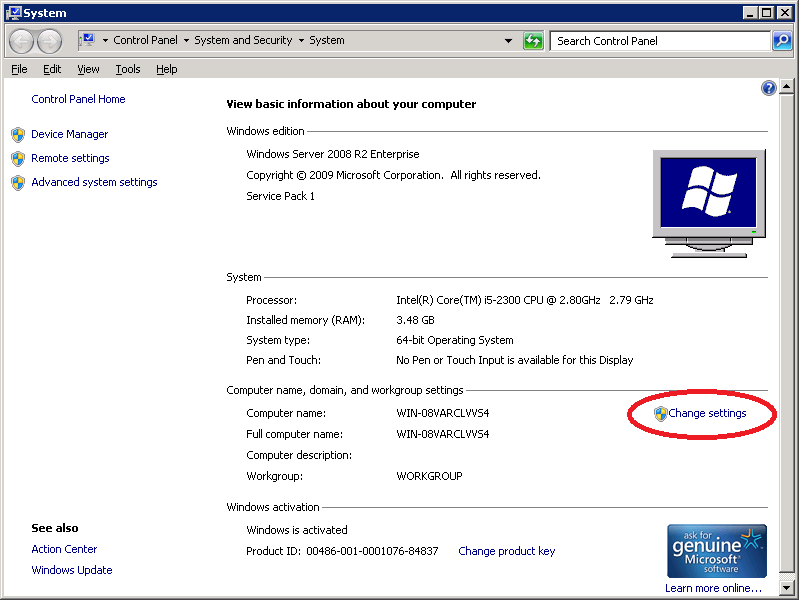Open Action Center link
Screen dimensions: 799x600
(x=64, y=549)
